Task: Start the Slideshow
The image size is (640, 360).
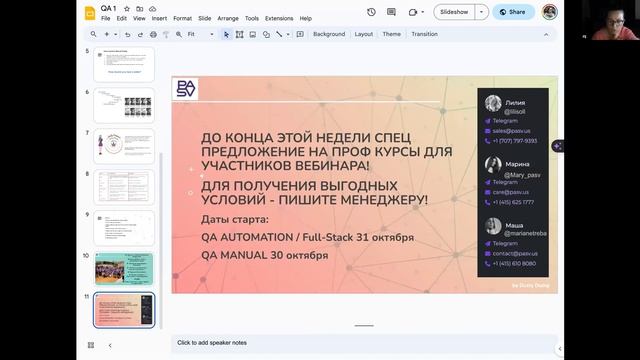Action: pos(454,12)
